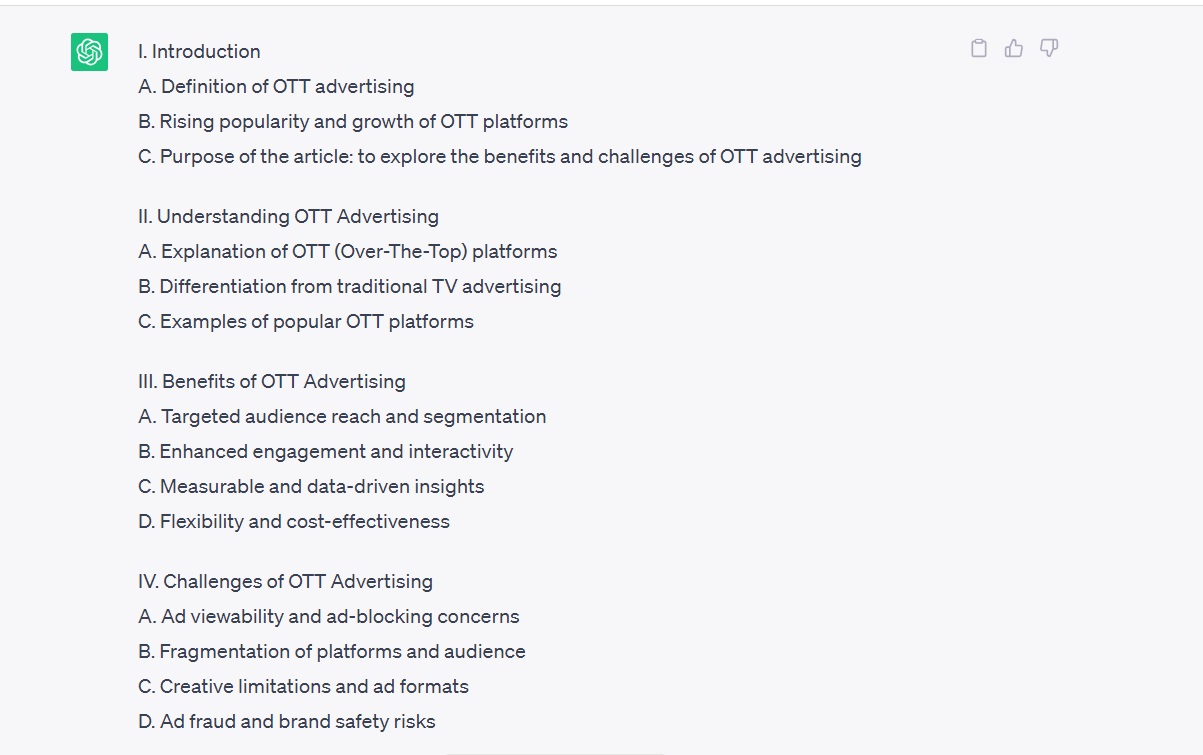1203x755 pixels.
Task: Click 'Rising popularity and growth of OTT platforms'
Action: click(353, 122)
